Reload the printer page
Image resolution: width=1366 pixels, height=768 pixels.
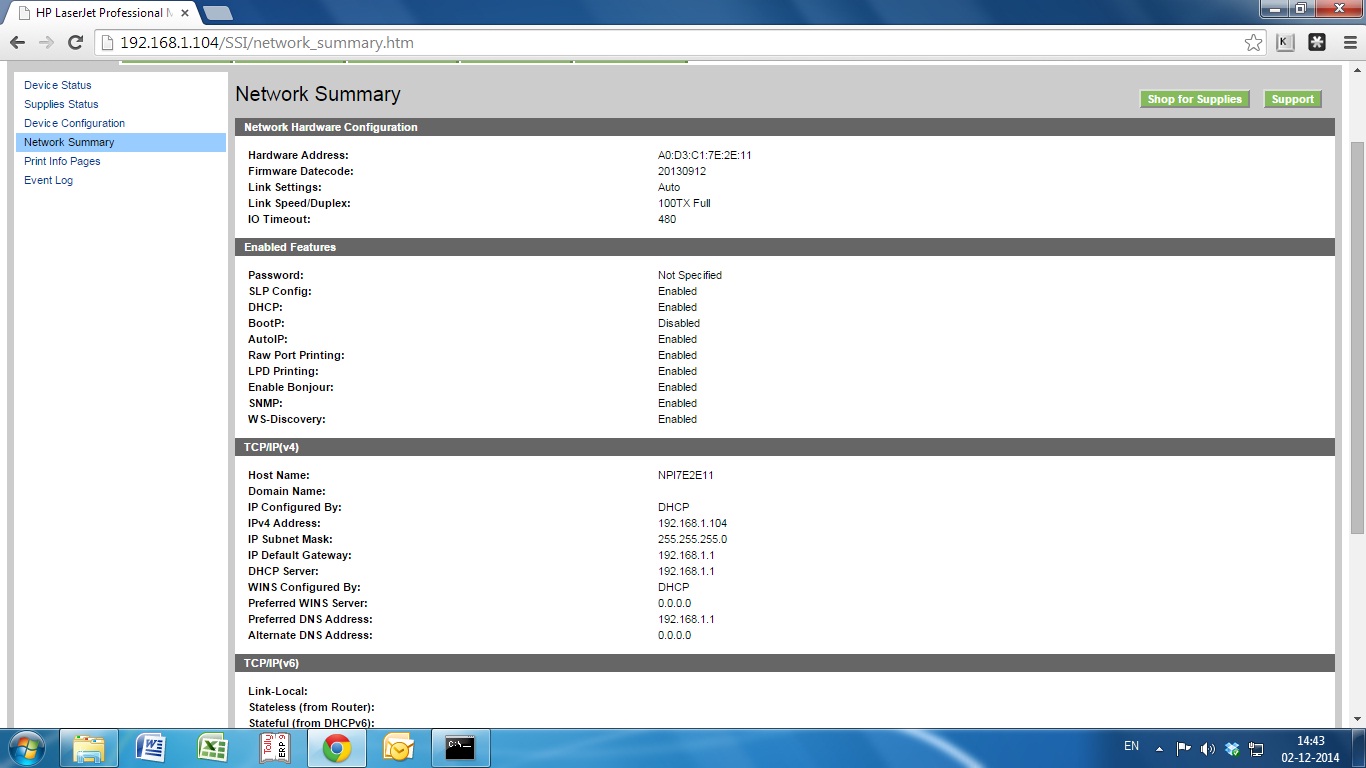click(x=75, y=43)
